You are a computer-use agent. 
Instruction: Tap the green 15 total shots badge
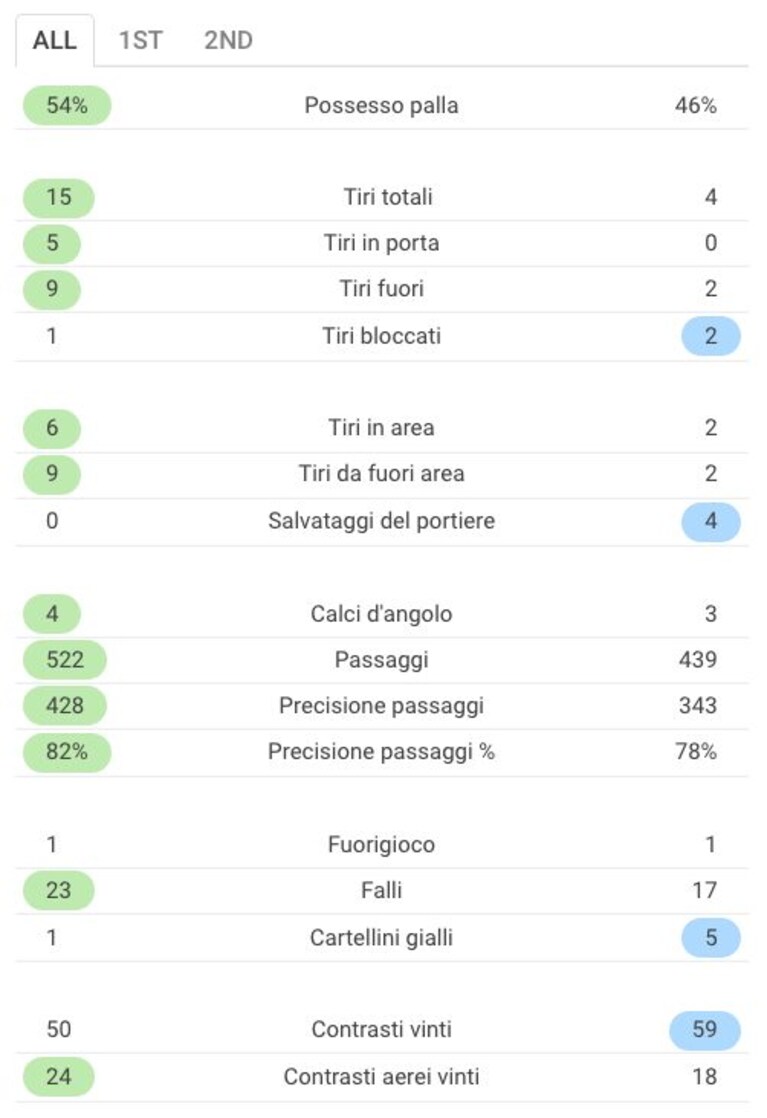(58, 198)
